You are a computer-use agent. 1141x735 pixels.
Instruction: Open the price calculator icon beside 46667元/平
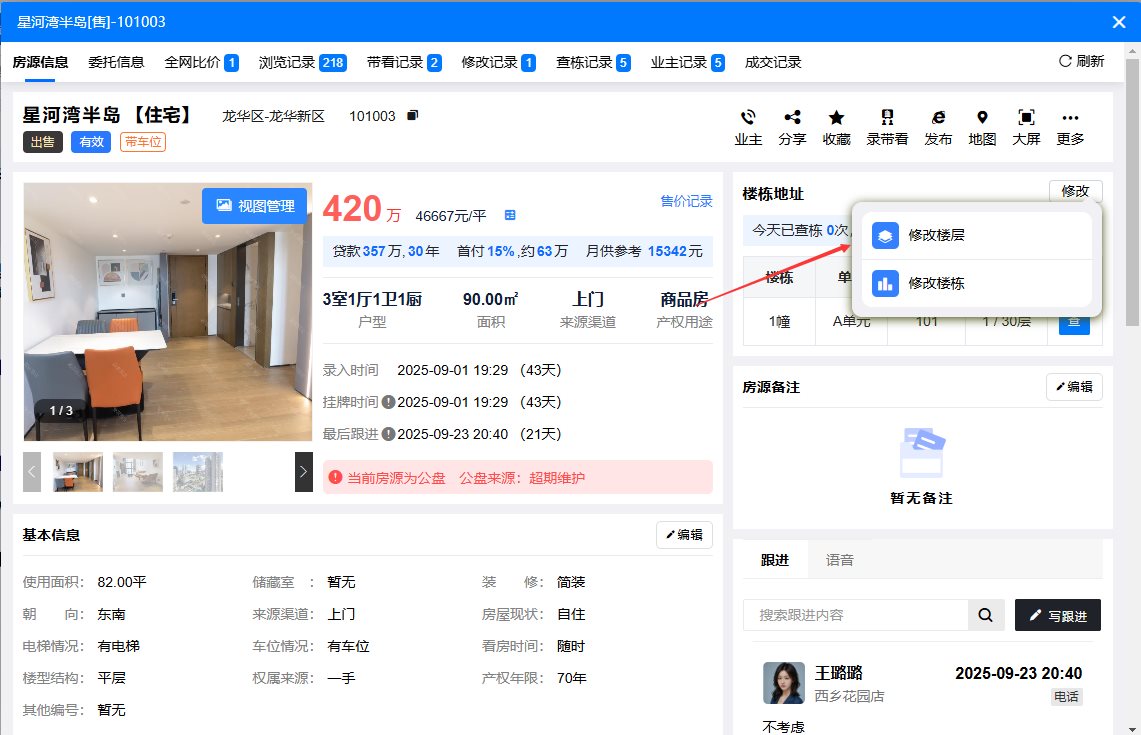point(510,215)
